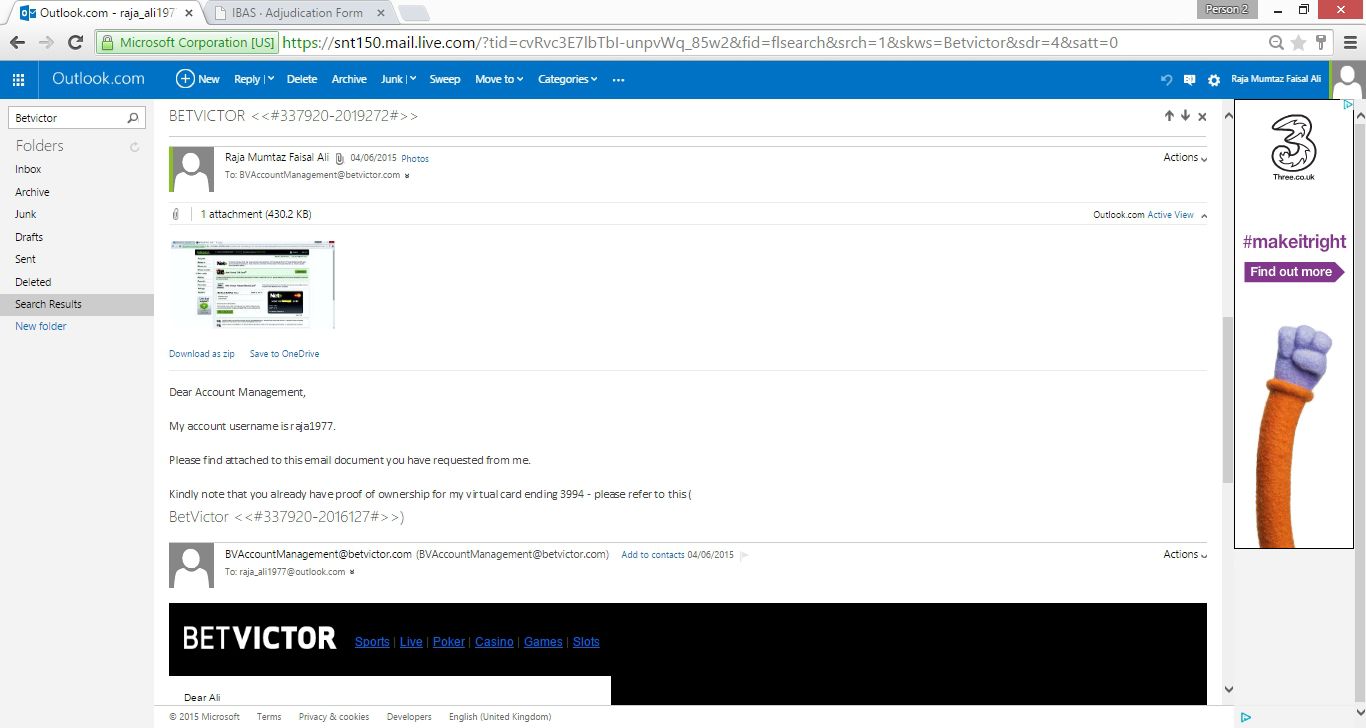Collapse the attachment Active View section
This screenshot has height=728, width=1366.
(1203, 215)
